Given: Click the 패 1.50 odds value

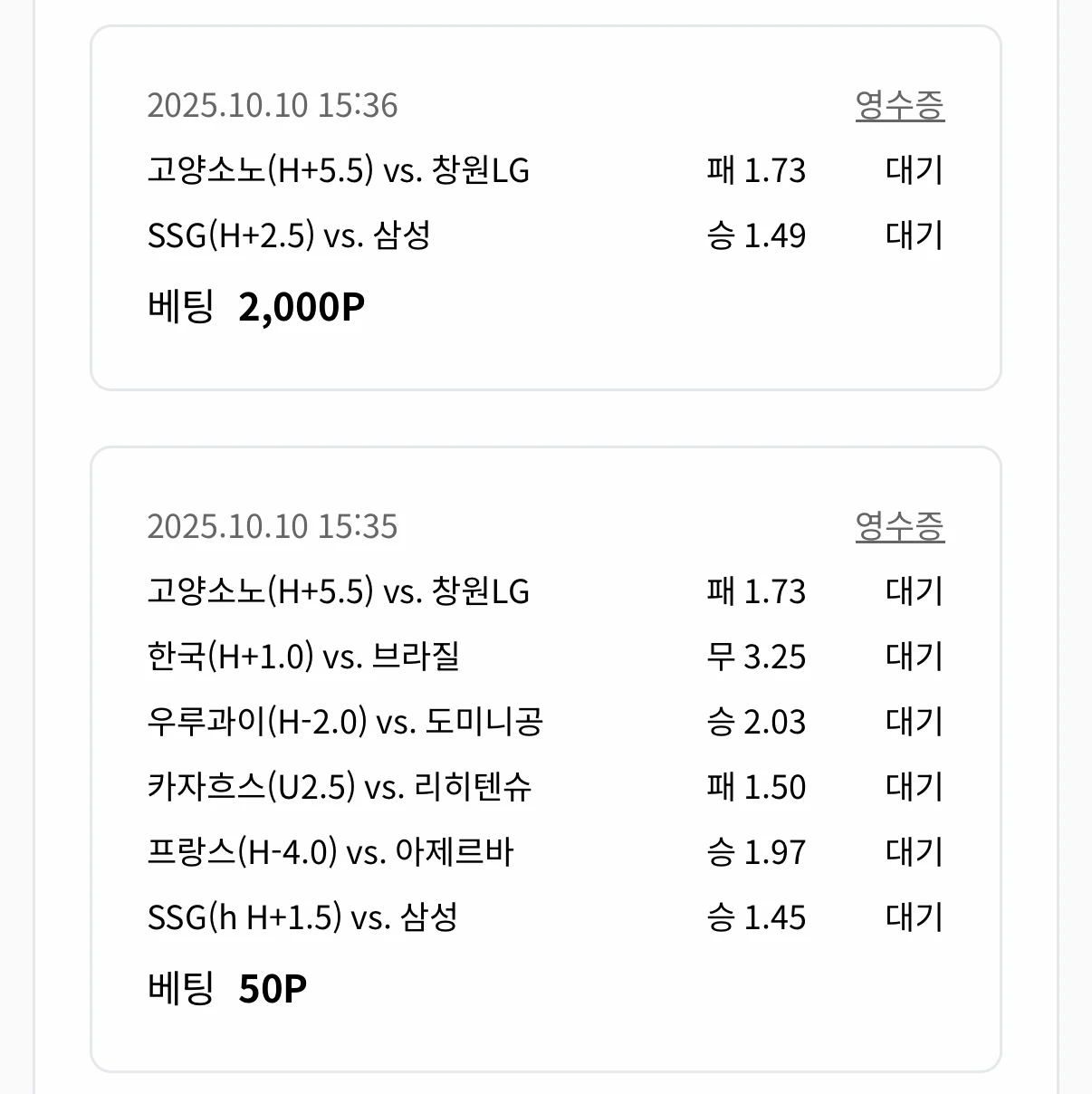Looking at the screenshot, I should 756,787.
